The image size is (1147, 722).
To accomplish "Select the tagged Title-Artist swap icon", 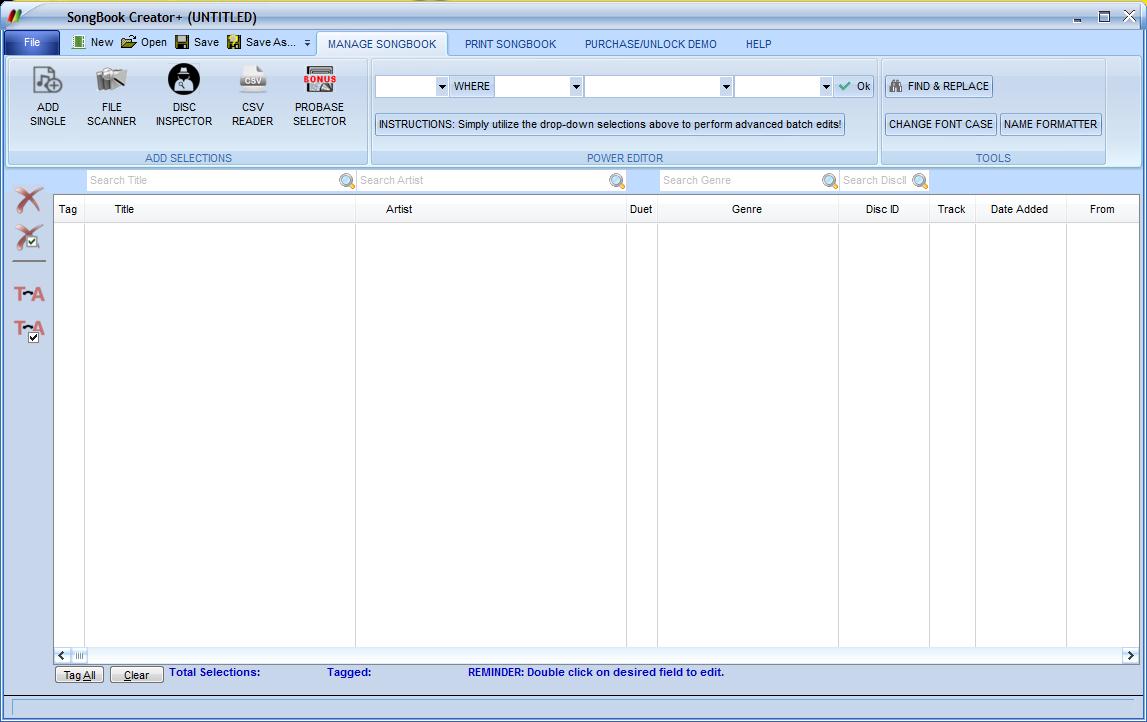I will click(x=27, y=330).
